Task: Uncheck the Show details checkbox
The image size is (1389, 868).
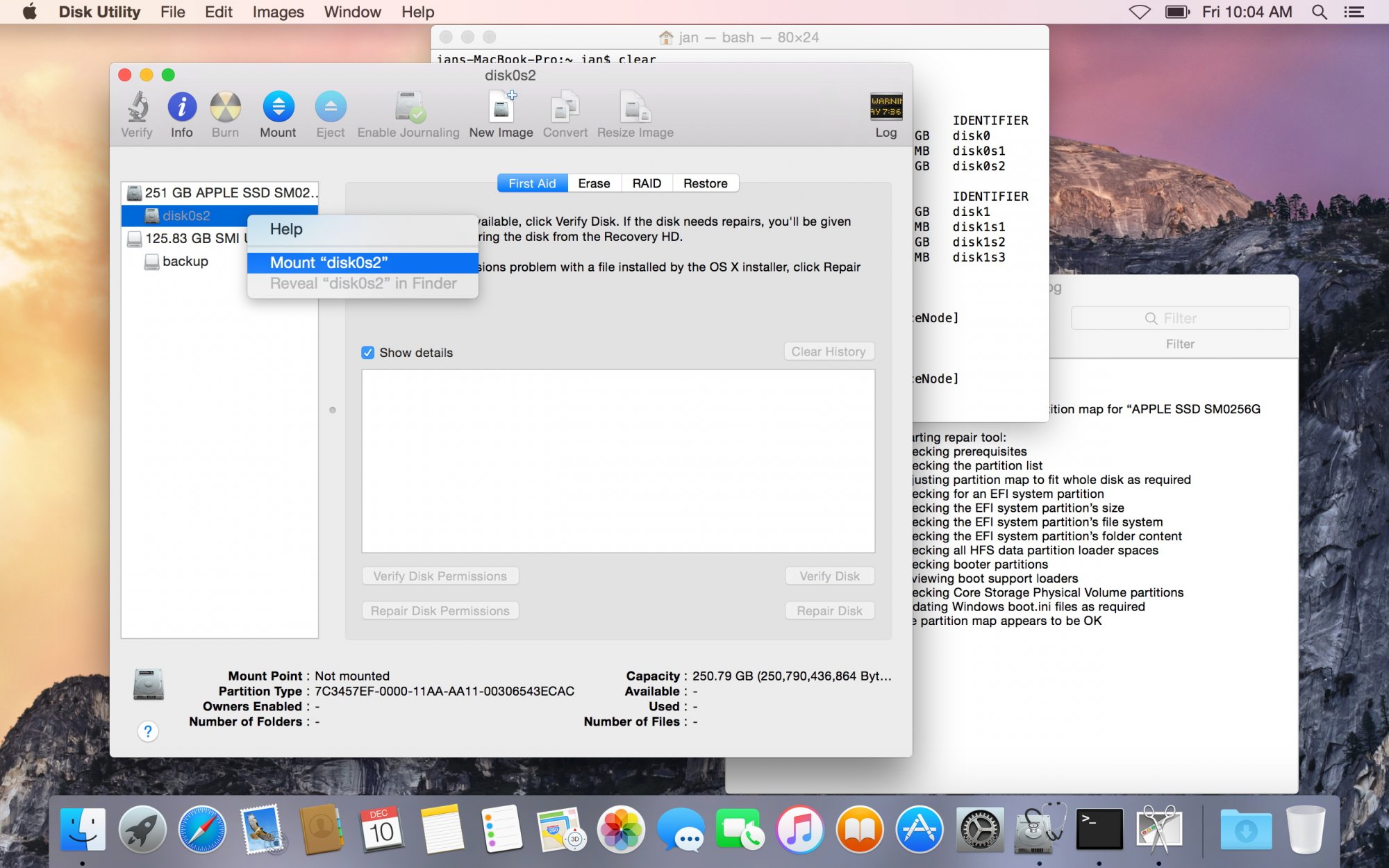Action: point(368,353)
